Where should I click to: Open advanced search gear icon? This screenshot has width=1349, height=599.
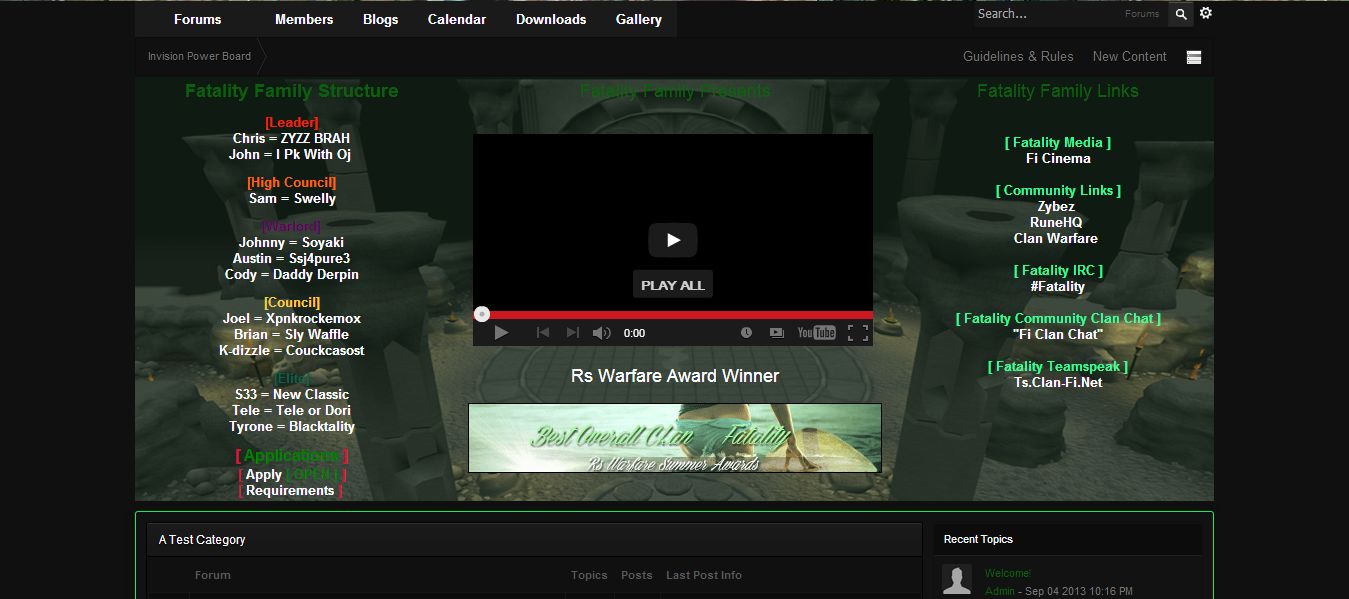pos(1206,13)
